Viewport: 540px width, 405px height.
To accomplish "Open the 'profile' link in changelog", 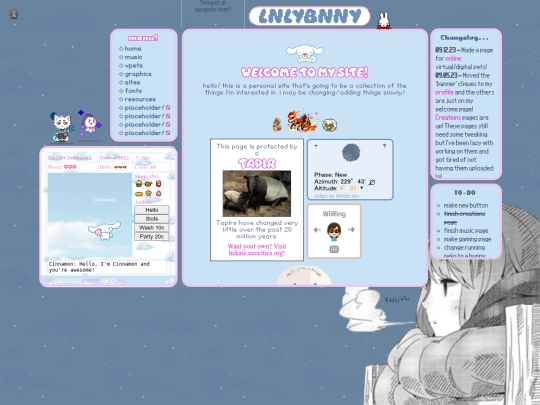I will point(444,92).
